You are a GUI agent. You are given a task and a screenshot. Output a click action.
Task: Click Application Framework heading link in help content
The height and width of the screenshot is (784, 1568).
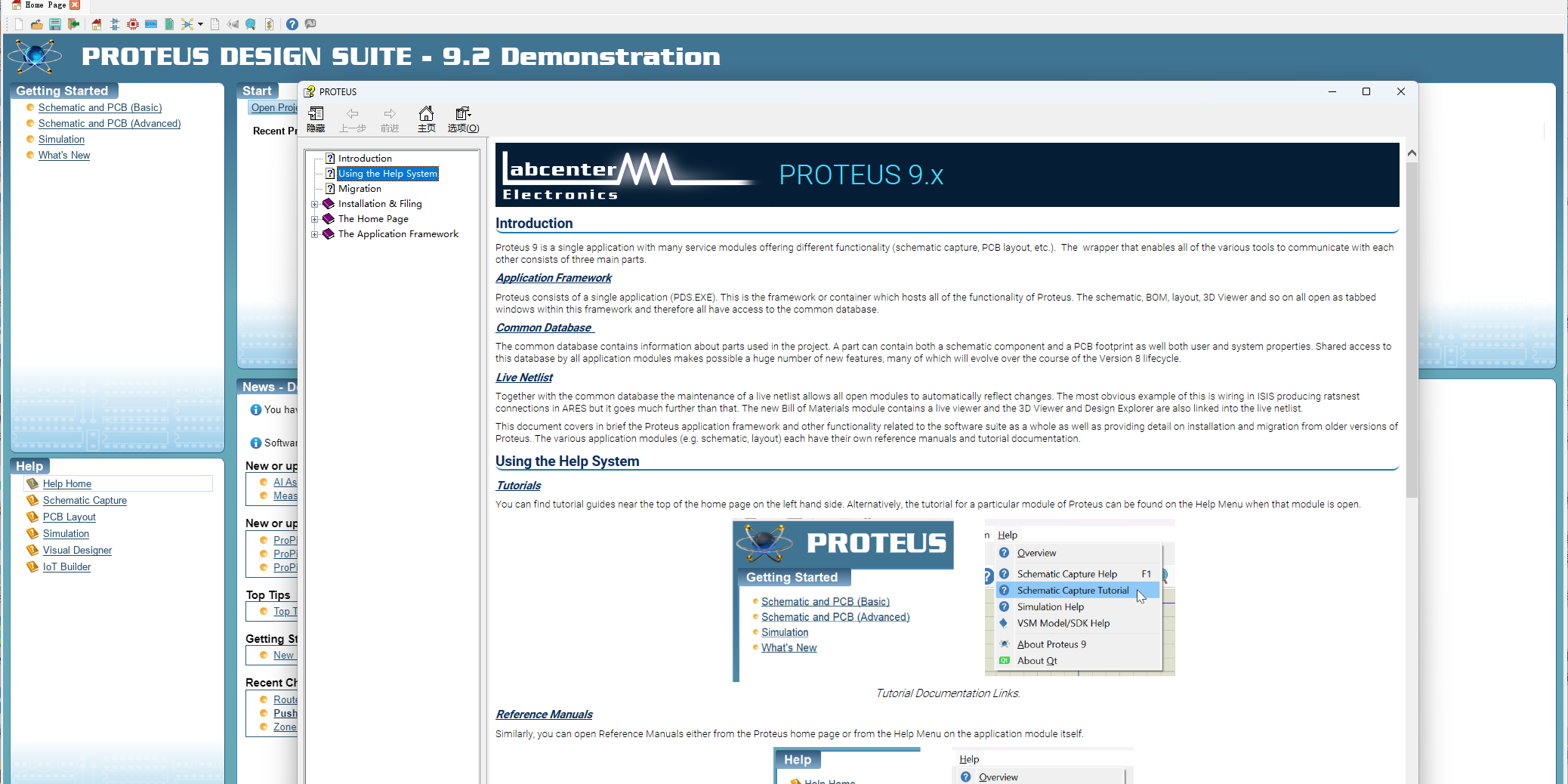(x=554, y=278)
